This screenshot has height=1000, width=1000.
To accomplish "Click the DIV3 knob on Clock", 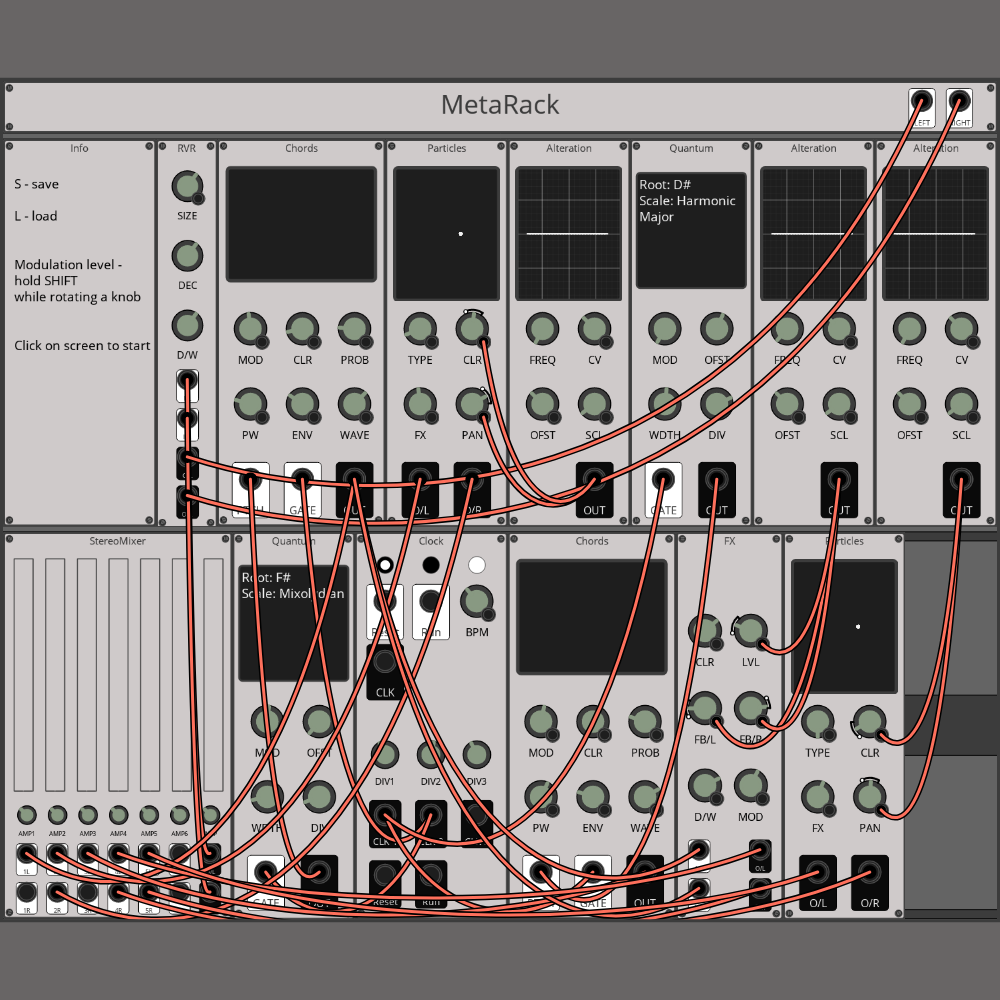I will 476,755.
